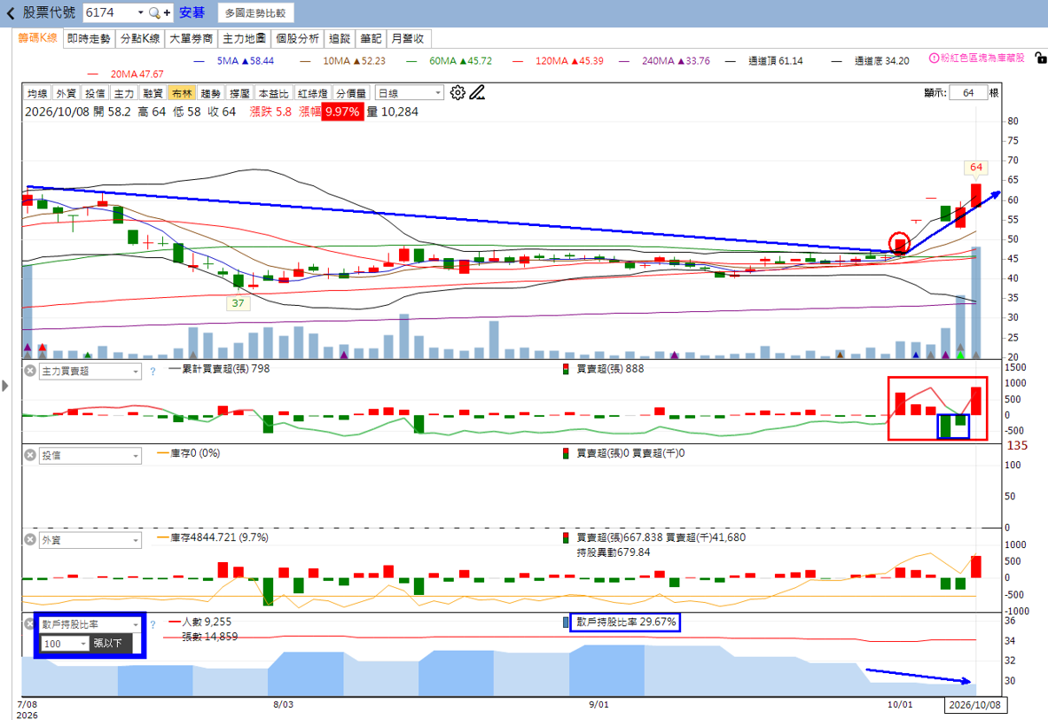Click the 5MA blue legend line swatch

(x=199, y=61)
